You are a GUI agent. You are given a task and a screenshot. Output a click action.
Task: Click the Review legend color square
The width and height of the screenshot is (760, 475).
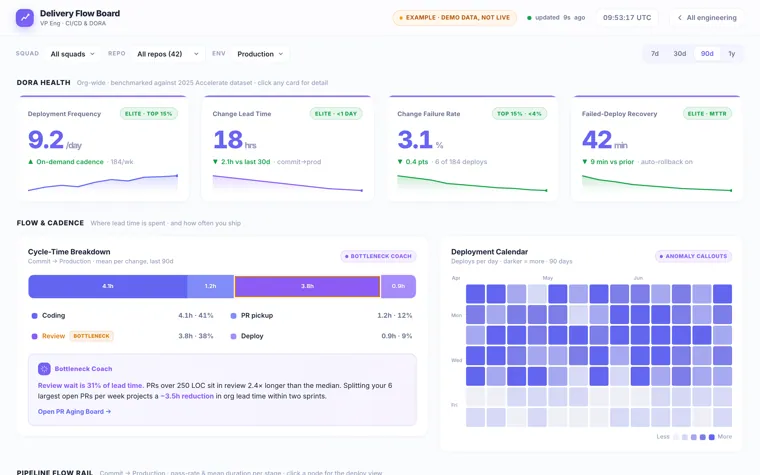coord(34,336)
